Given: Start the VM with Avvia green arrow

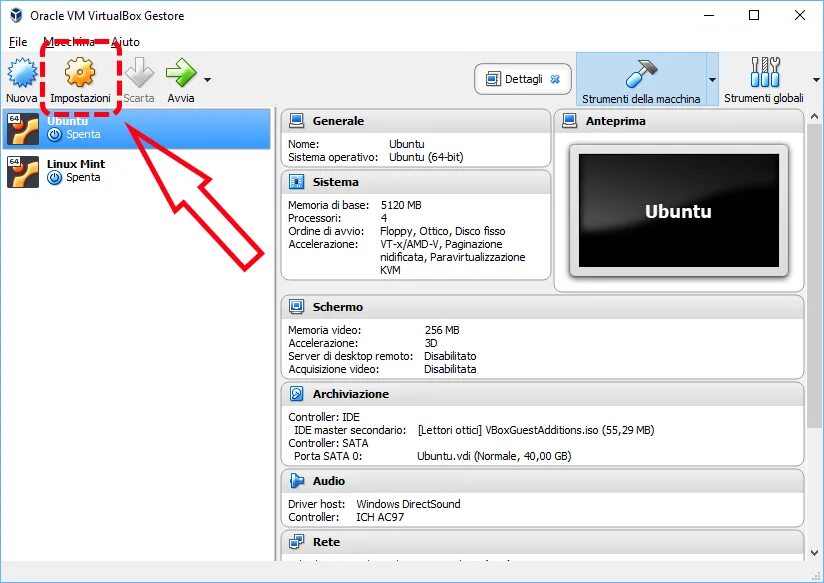Looking at the screenshot, I should point(181,73).
